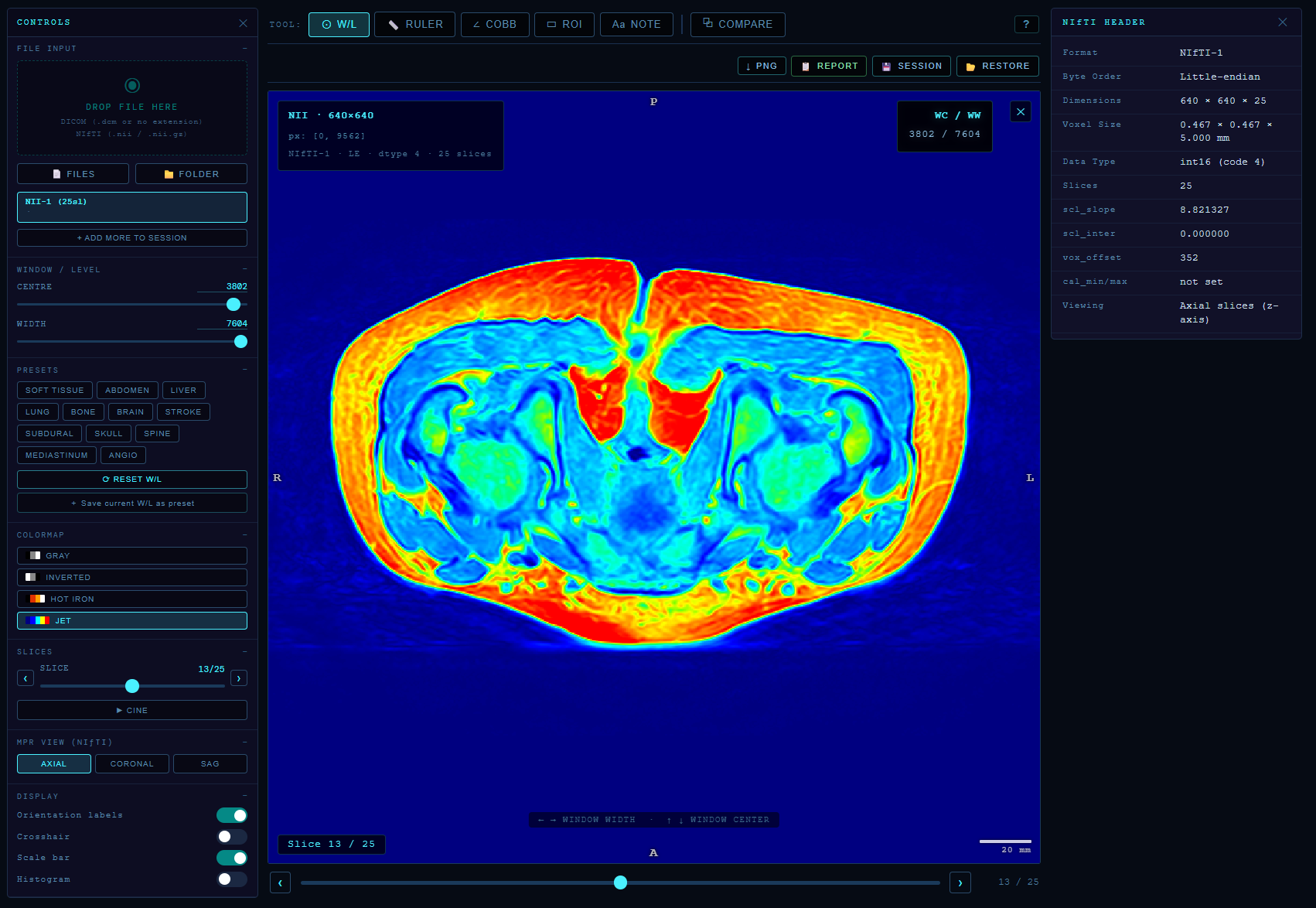The width and height of the screenshot is (1316, 908).
Task: Collapse the Window / Level section
Action: pos(245,269)
